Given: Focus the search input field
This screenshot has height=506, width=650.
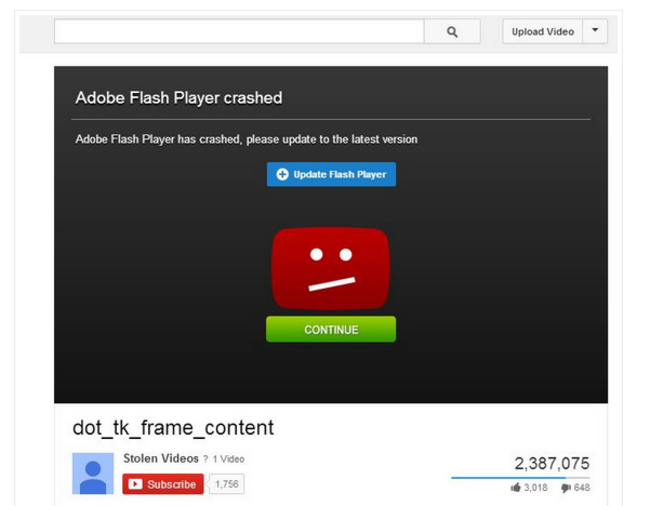Looking at the screenshot, I should (239, 31).
